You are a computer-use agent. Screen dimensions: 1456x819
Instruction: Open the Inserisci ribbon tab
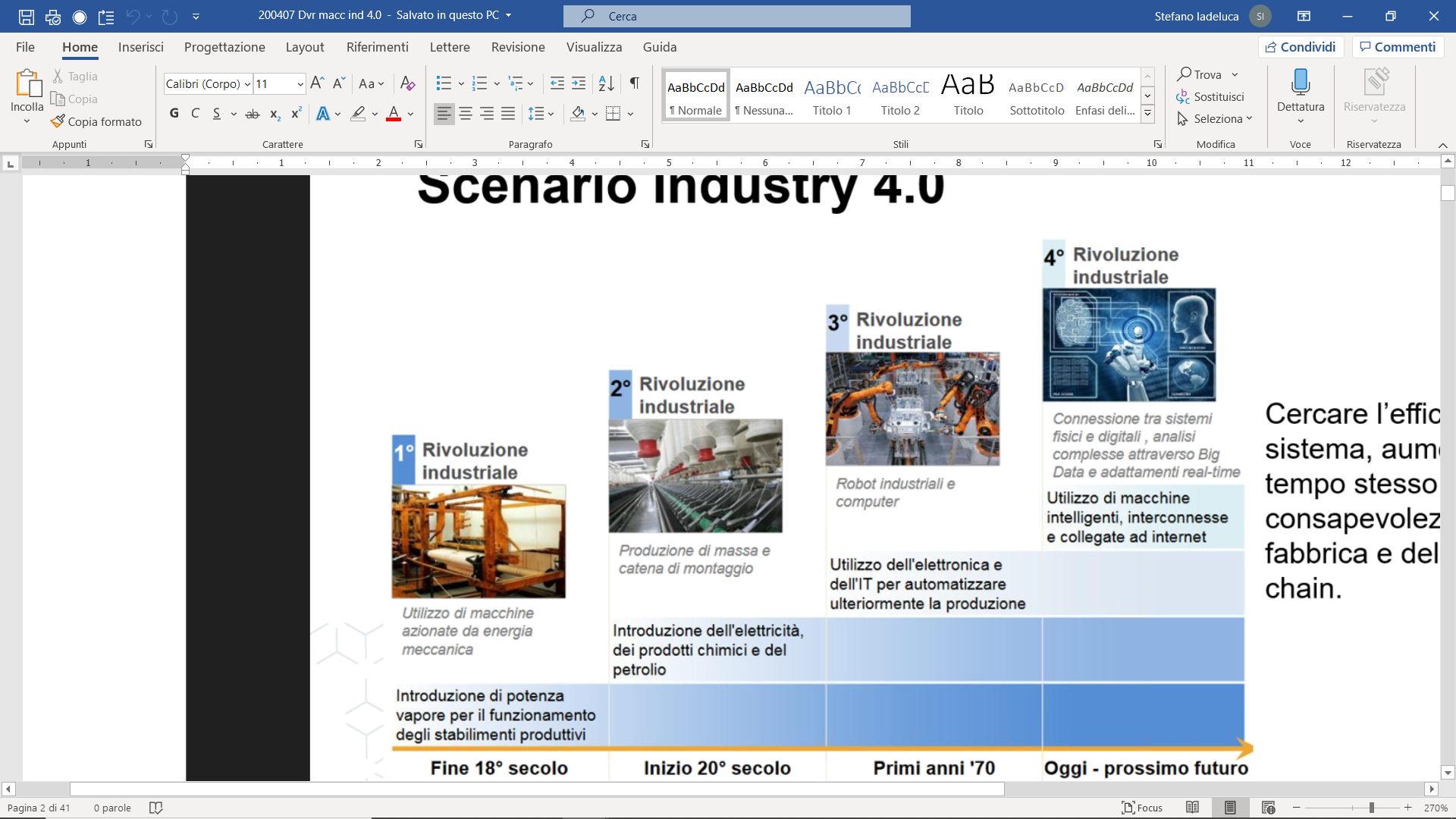tap(140, 47)
